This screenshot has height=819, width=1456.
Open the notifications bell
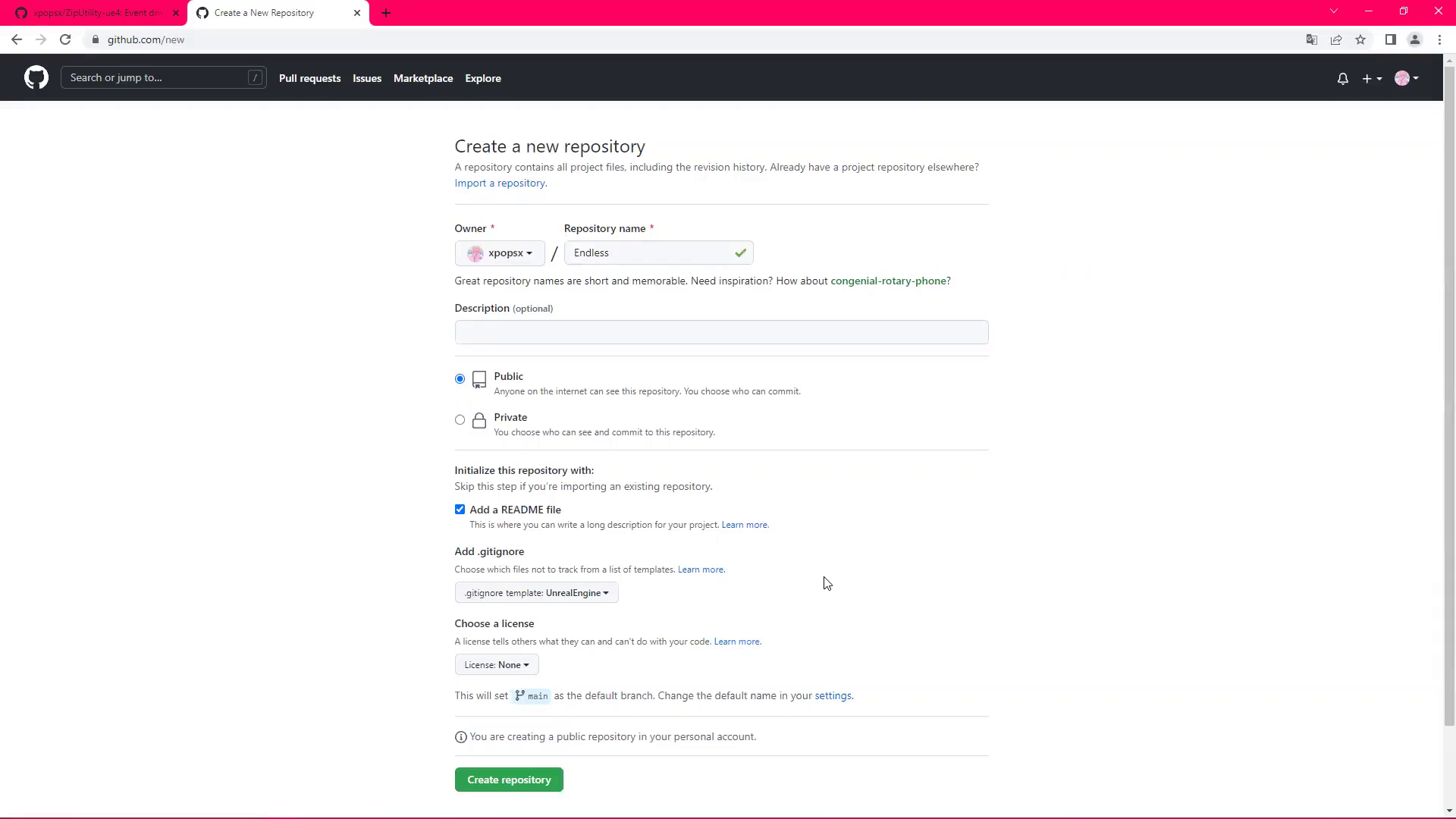(x=1342, y=78)
